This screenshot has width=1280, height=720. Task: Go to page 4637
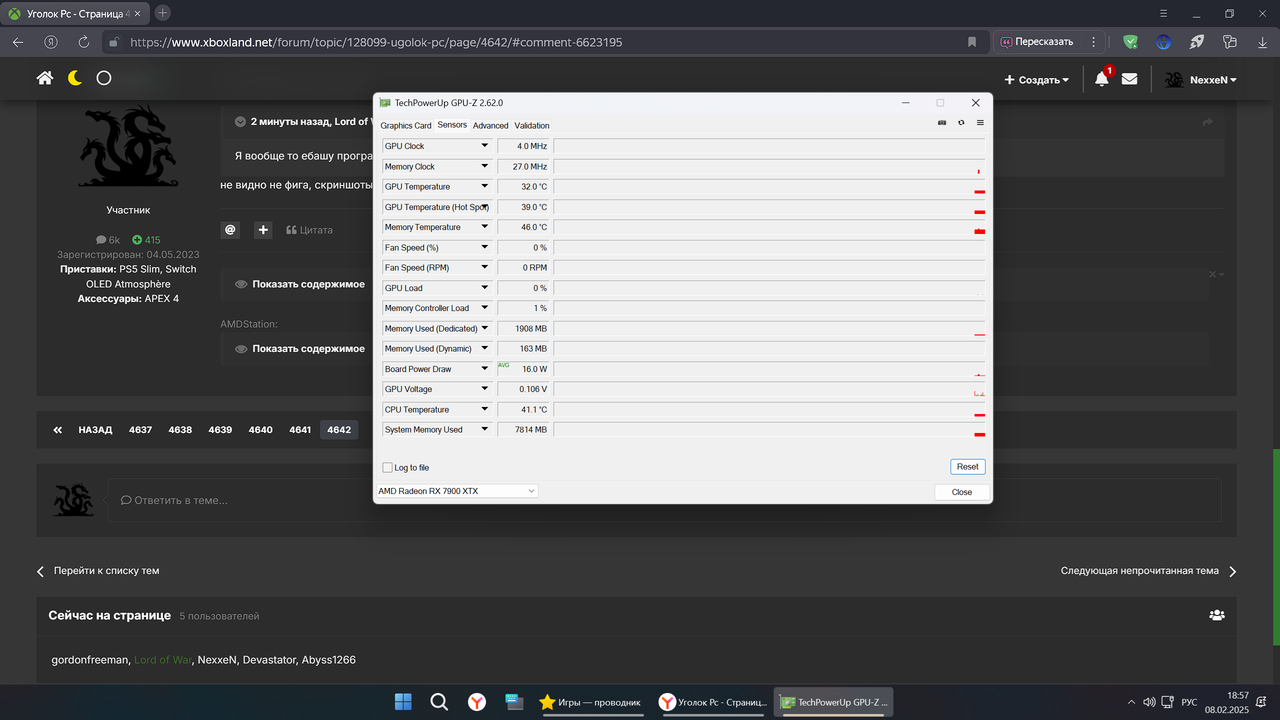(x=140, y=430)
